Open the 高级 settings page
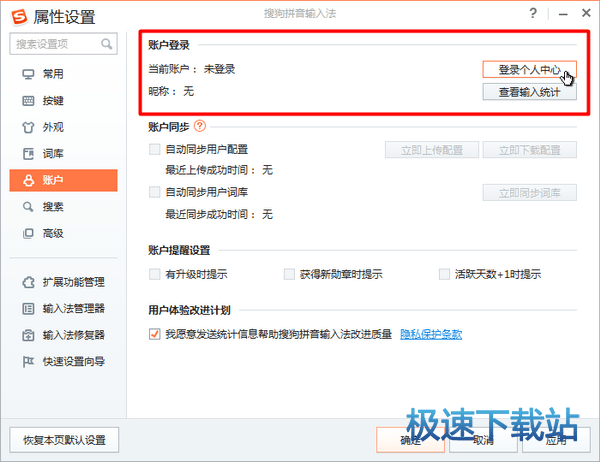 [64, 233]
